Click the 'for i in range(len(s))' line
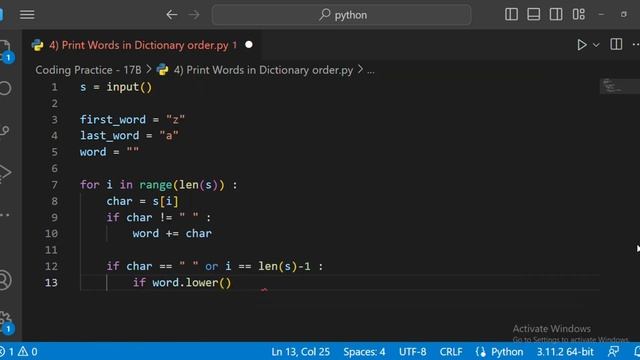The height and width of the screenshot is (360, 640). click(158, 185)
